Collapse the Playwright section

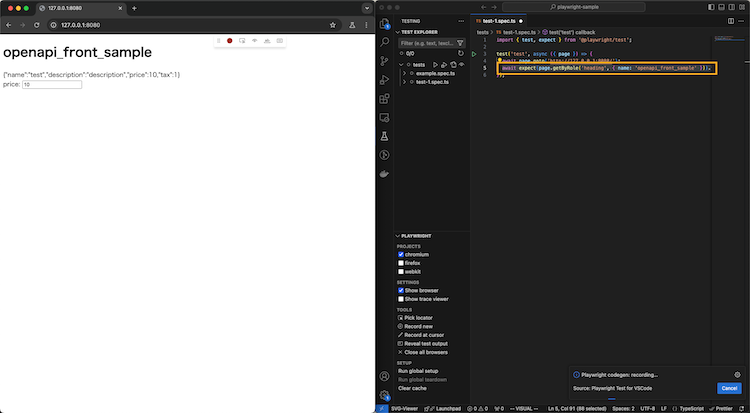click(398, 236)
